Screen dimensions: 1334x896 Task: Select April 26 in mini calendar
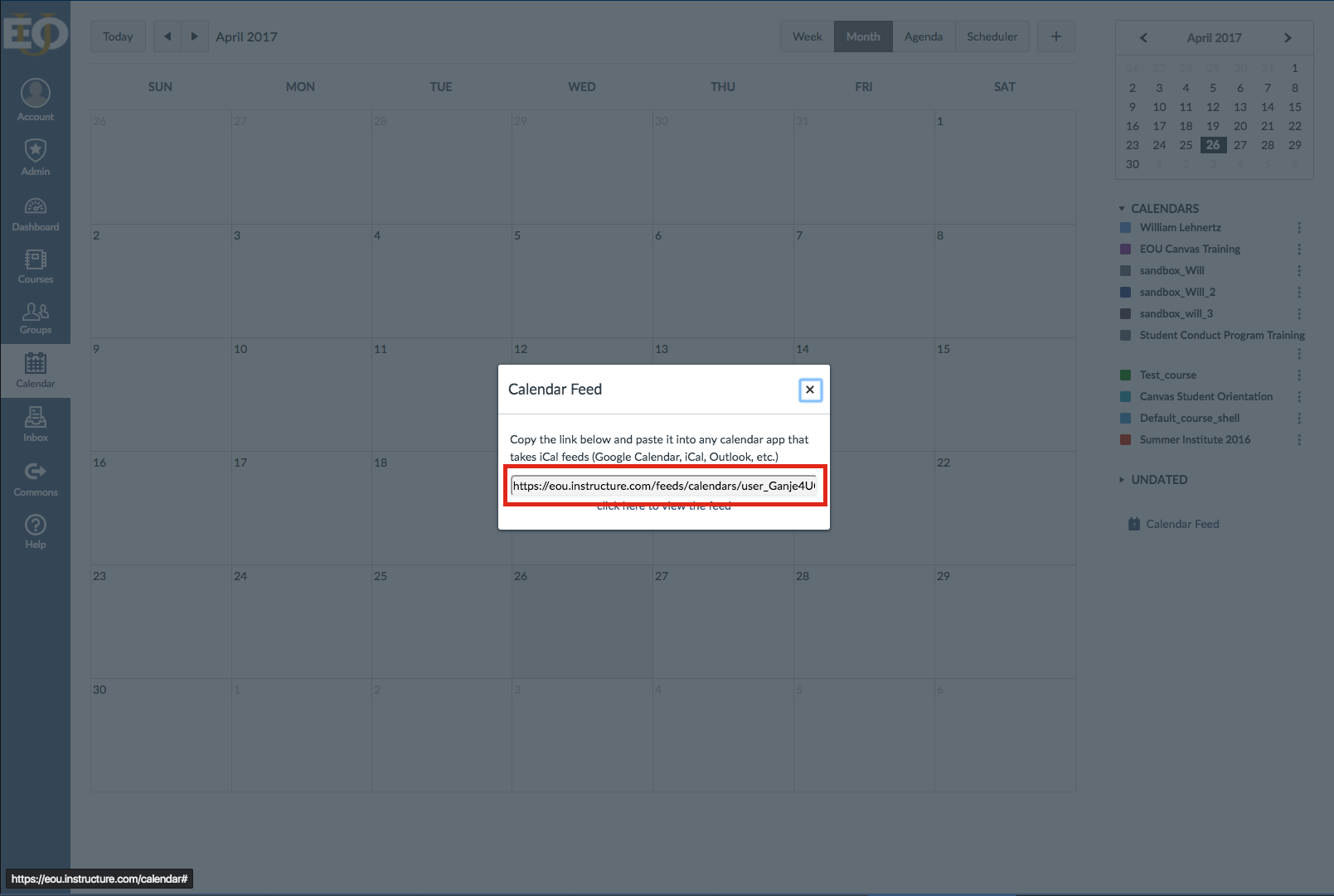click(1213, 145)
